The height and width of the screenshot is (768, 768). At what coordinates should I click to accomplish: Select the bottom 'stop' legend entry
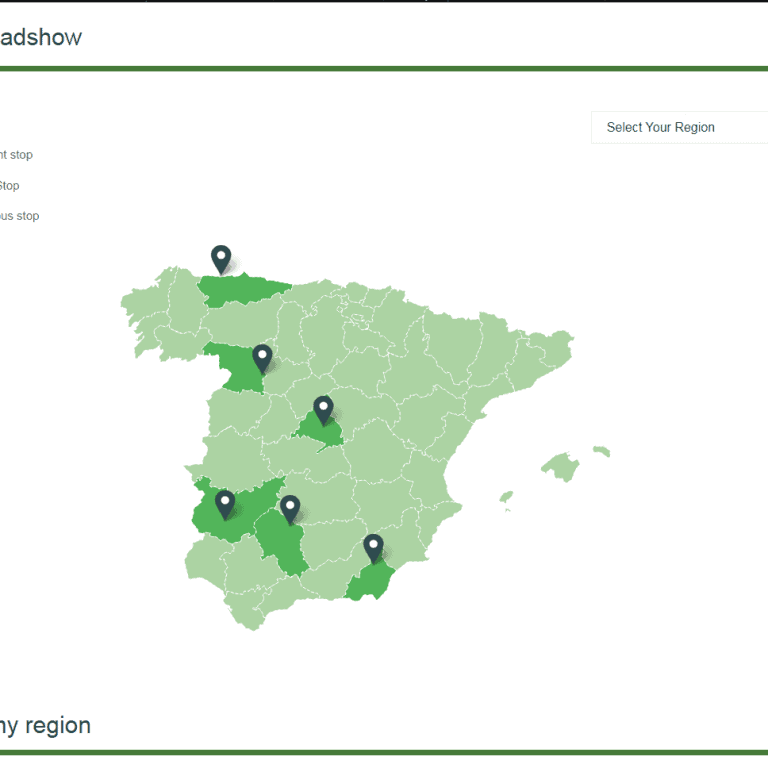(x=20, y=216)
